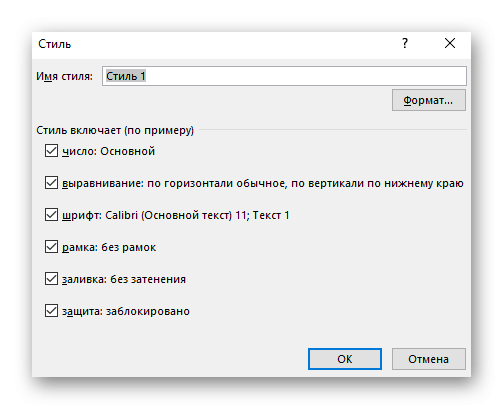Toggle the заливка: без затенения checkbox

pos(51,279)
